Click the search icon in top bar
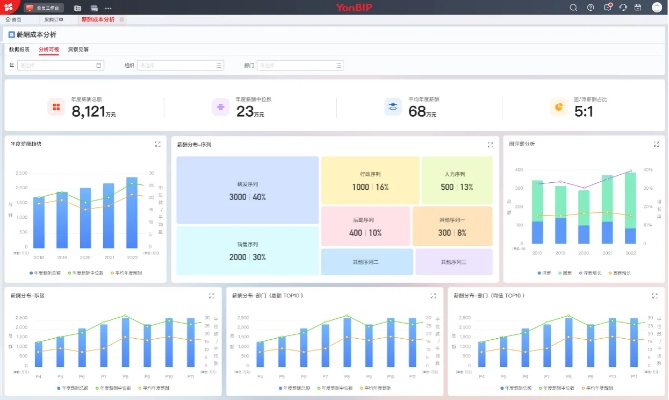 tap(573, 7)
